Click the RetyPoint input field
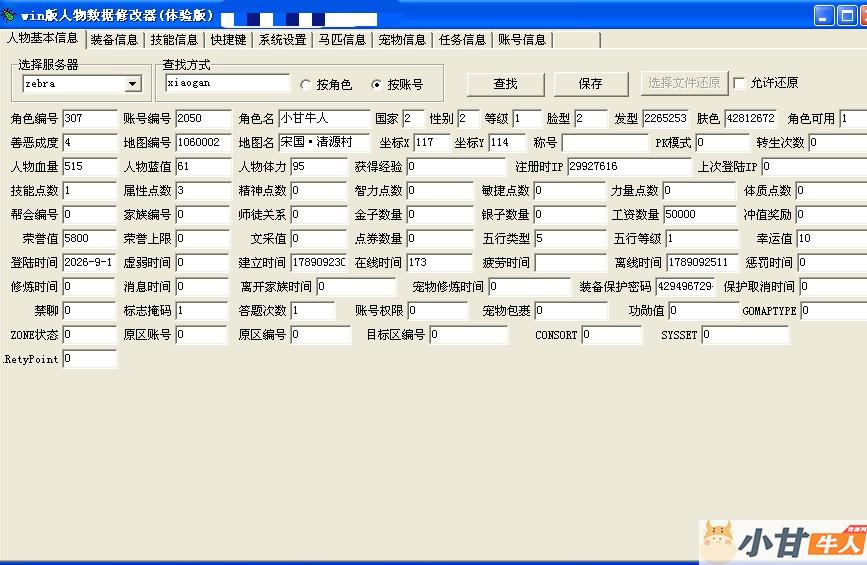The width and height of the screenshot is (867, 565). (90, 359)
